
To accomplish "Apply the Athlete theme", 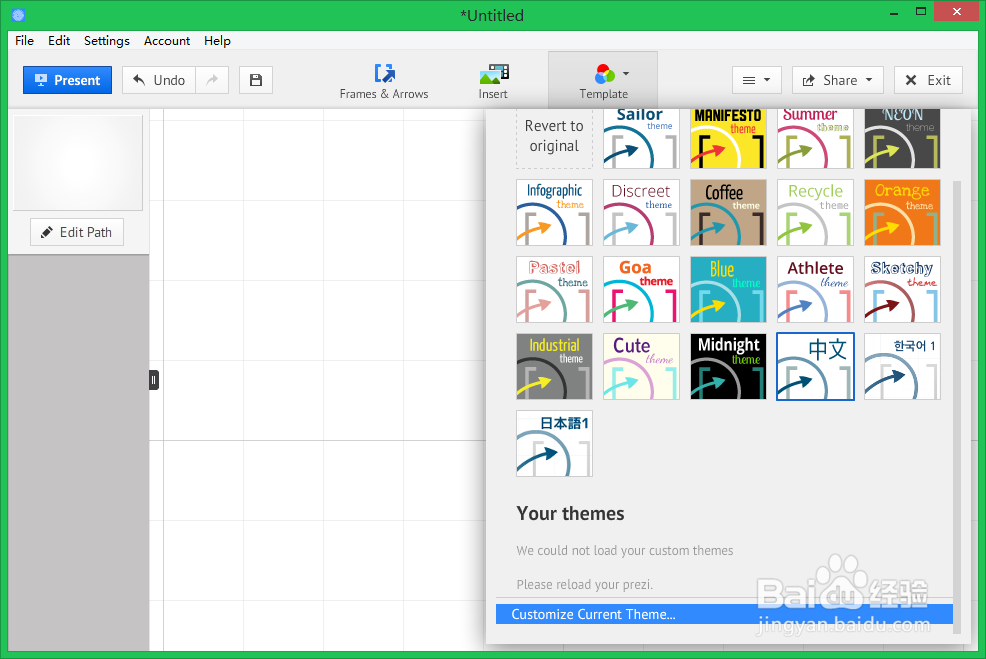I will coord(815,289).
